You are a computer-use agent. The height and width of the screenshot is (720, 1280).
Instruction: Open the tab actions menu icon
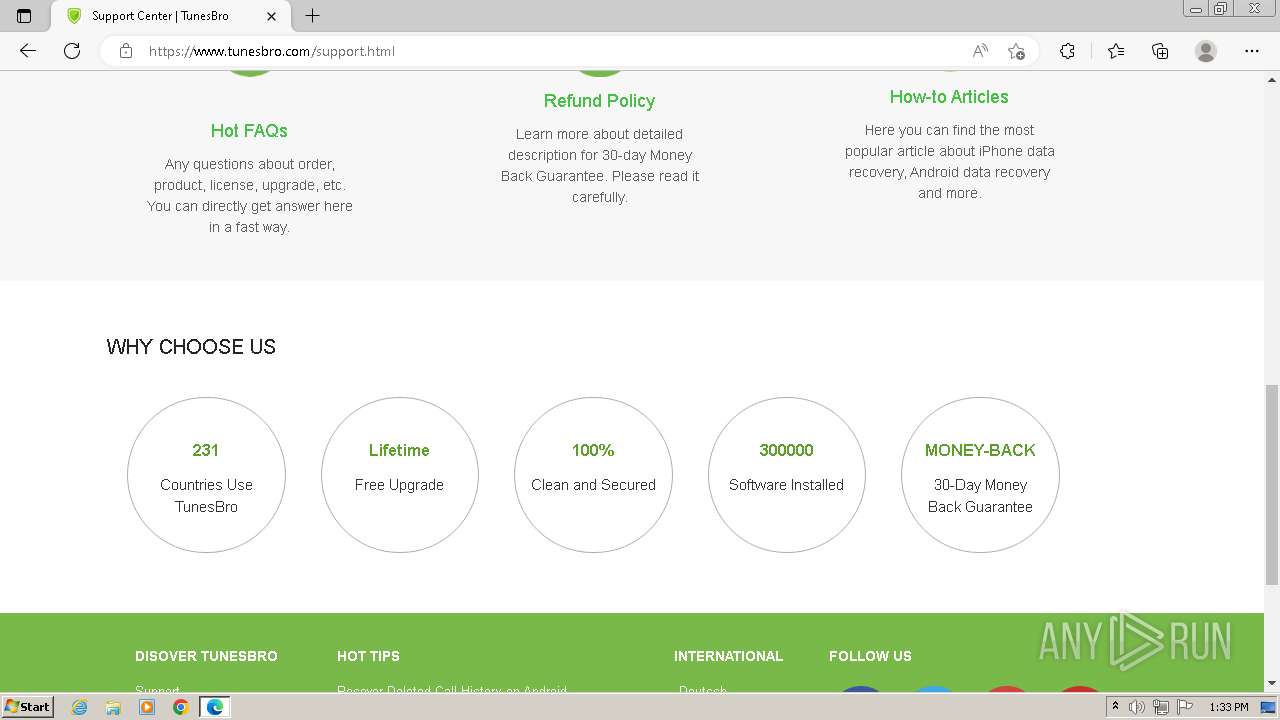[x=24, y=16]
